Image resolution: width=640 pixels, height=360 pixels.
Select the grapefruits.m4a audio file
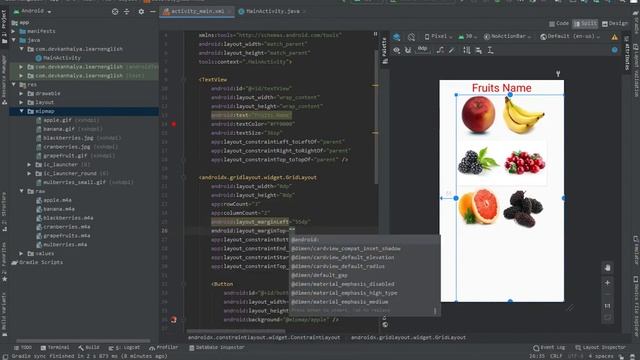(63, 236)
